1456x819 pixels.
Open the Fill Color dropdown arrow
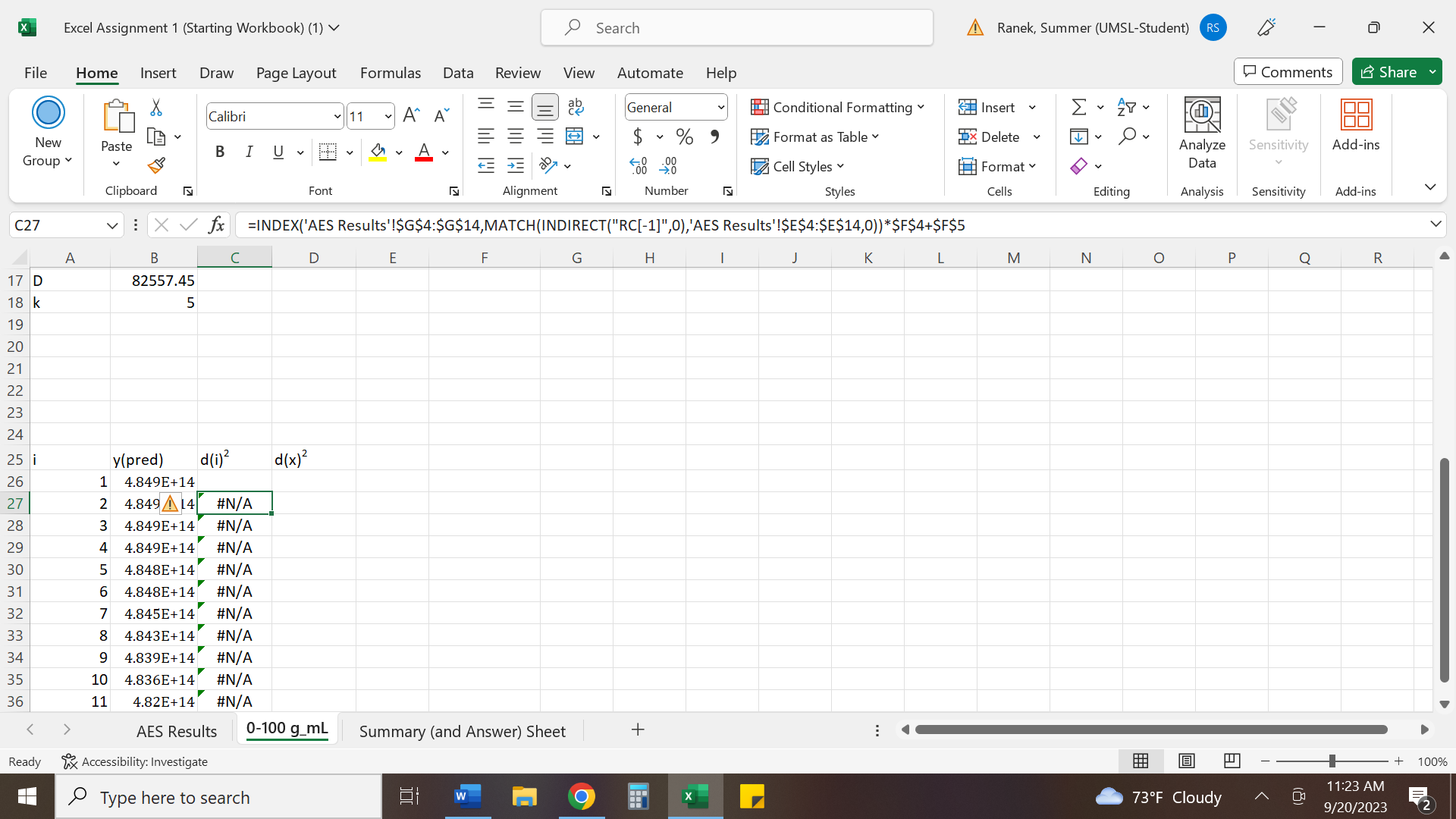[x=400, y=152]
